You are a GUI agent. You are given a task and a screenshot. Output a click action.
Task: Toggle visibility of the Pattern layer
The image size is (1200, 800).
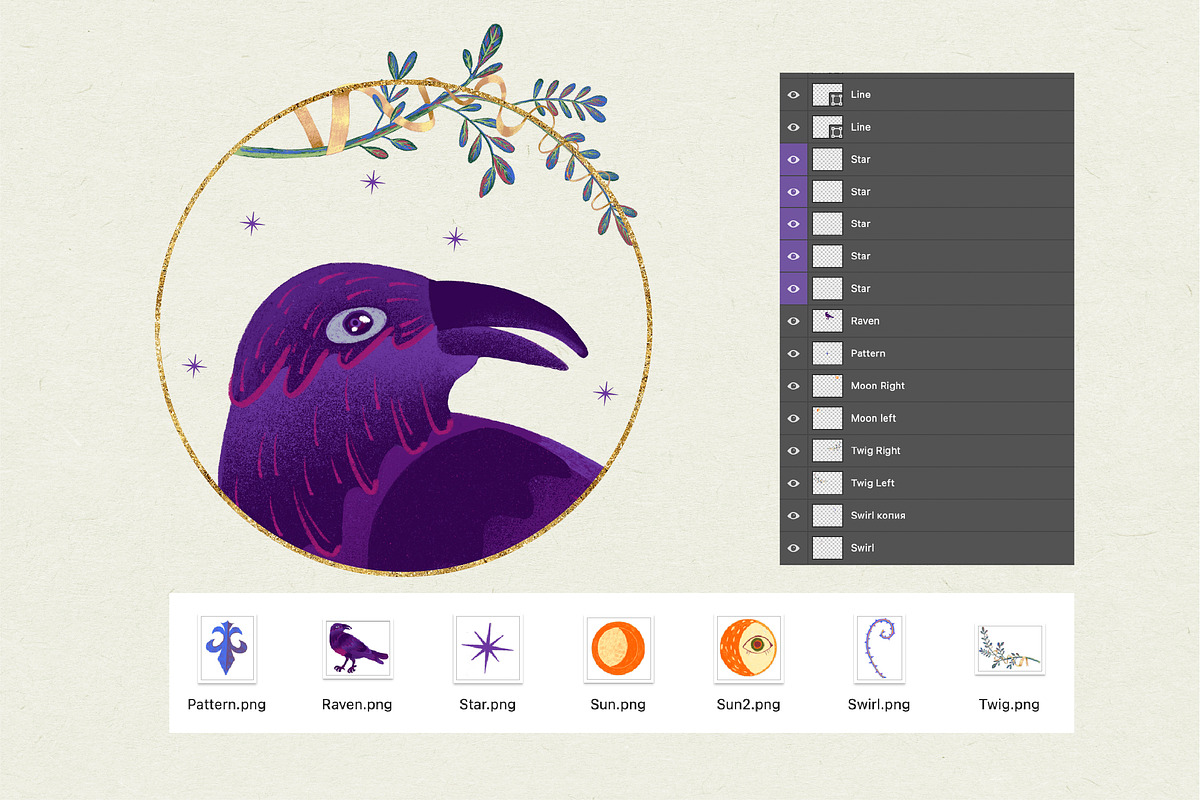click(x=794, y=353)
